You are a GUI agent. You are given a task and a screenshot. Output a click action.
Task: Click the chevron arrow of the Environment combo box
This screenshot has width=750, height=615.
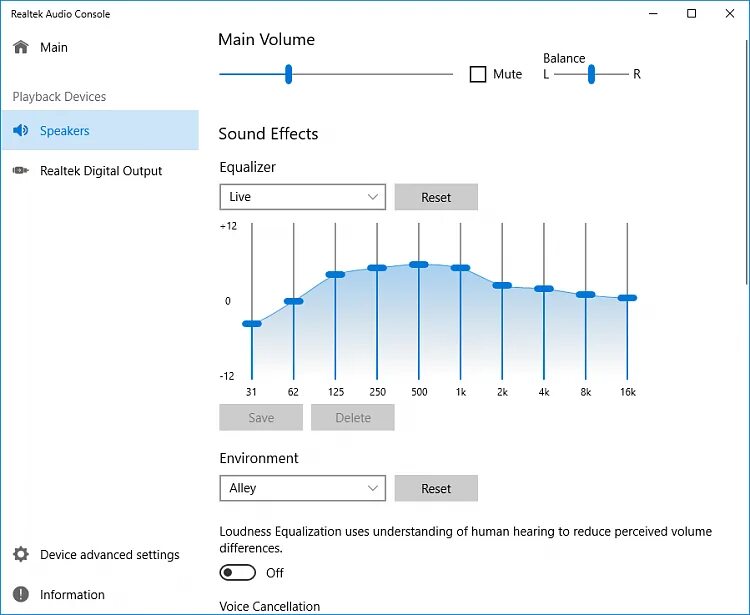pos(373,488)
